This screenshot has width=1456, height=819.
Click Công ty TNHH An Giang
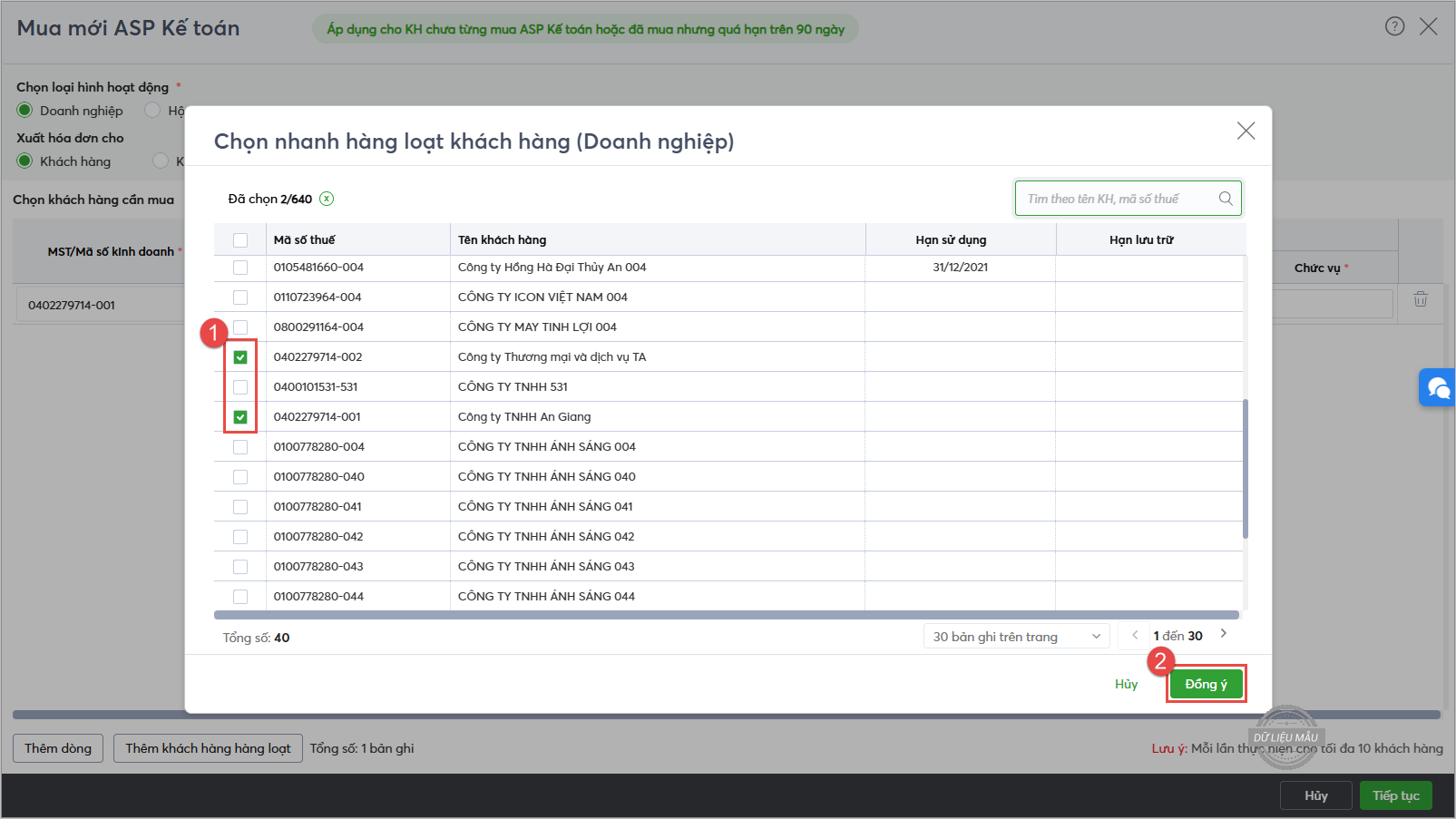pyautogui.click(x=524, y=416)
